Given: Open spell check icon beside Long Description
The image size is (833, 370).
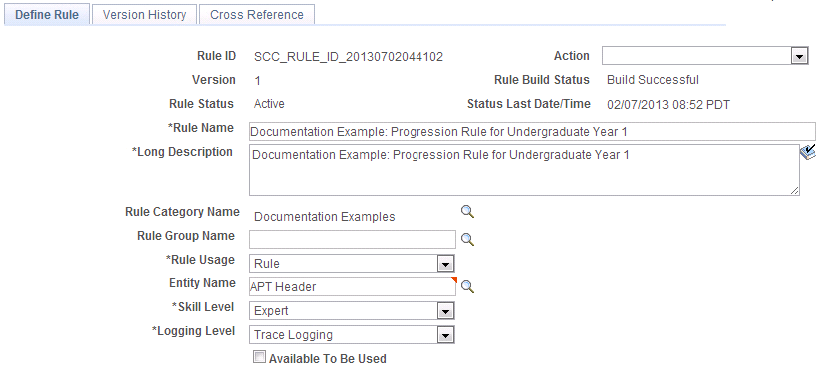Looking at the screenshot, I should [808, 153].
